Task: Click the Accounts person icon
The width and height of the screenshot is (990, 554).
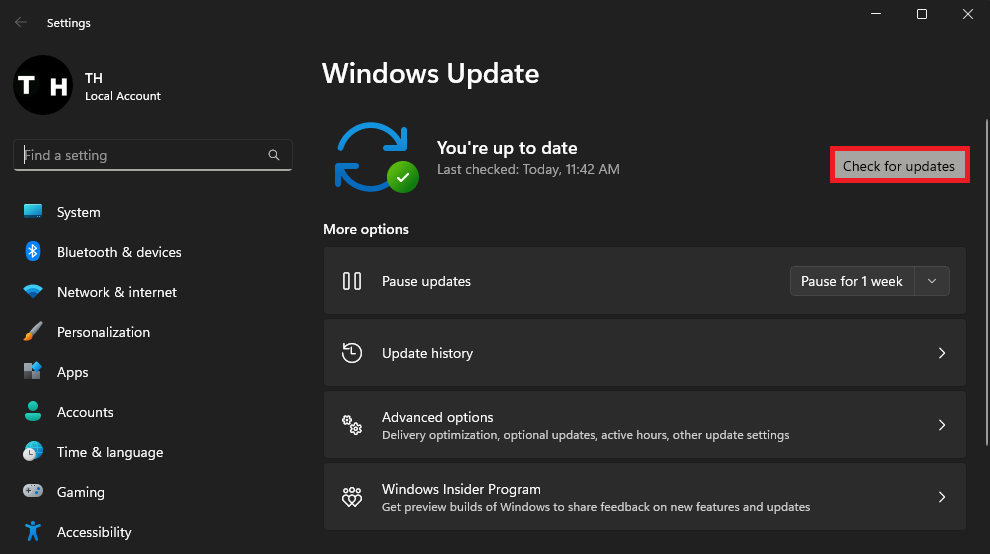Action: pyautogui.click(x=33, y=411)
